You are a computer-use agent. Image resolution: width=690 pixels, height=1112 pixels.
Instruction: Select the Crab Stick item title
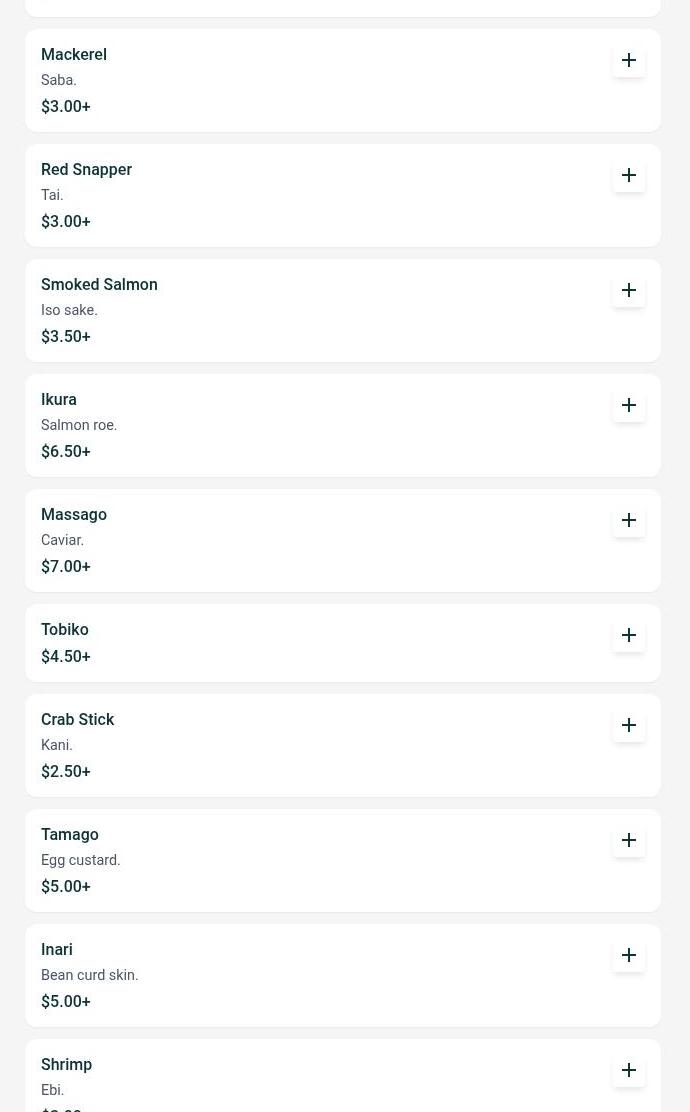(77, 720)
